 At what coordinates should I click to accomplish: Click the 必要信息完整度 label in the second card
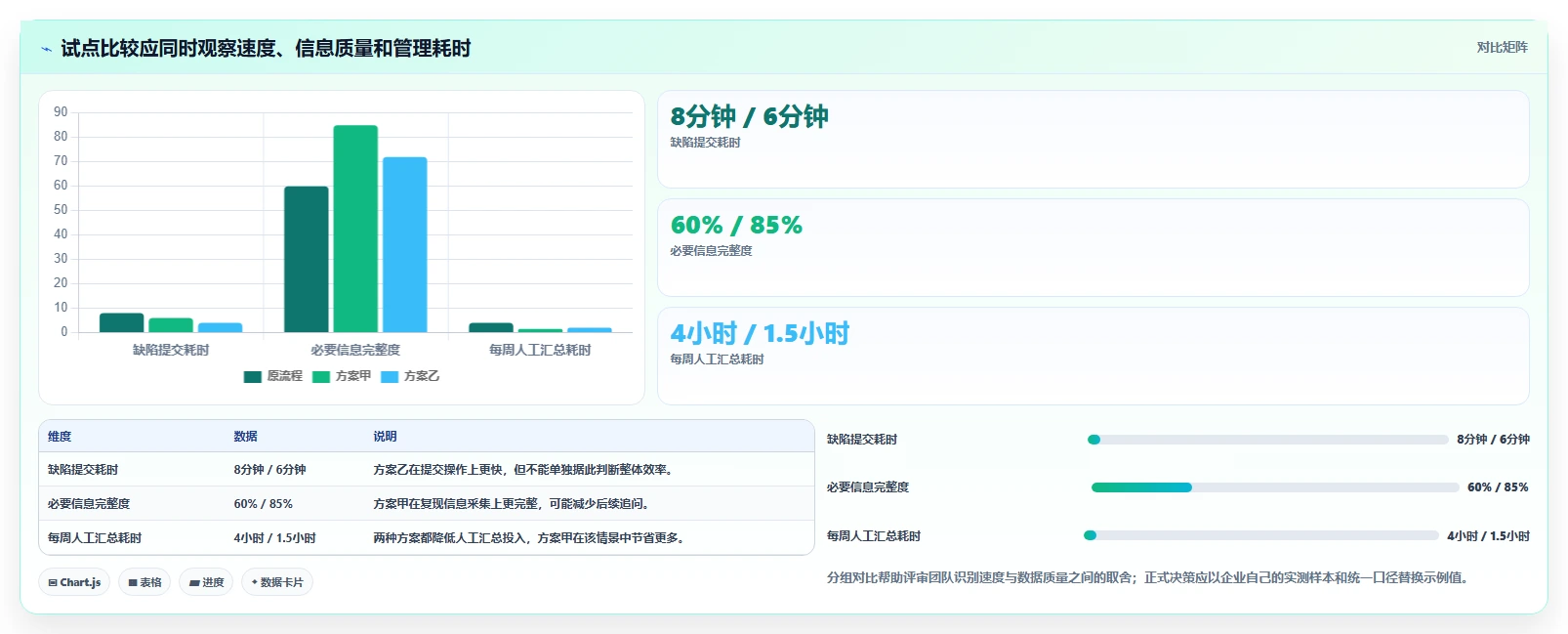point(711,251)
